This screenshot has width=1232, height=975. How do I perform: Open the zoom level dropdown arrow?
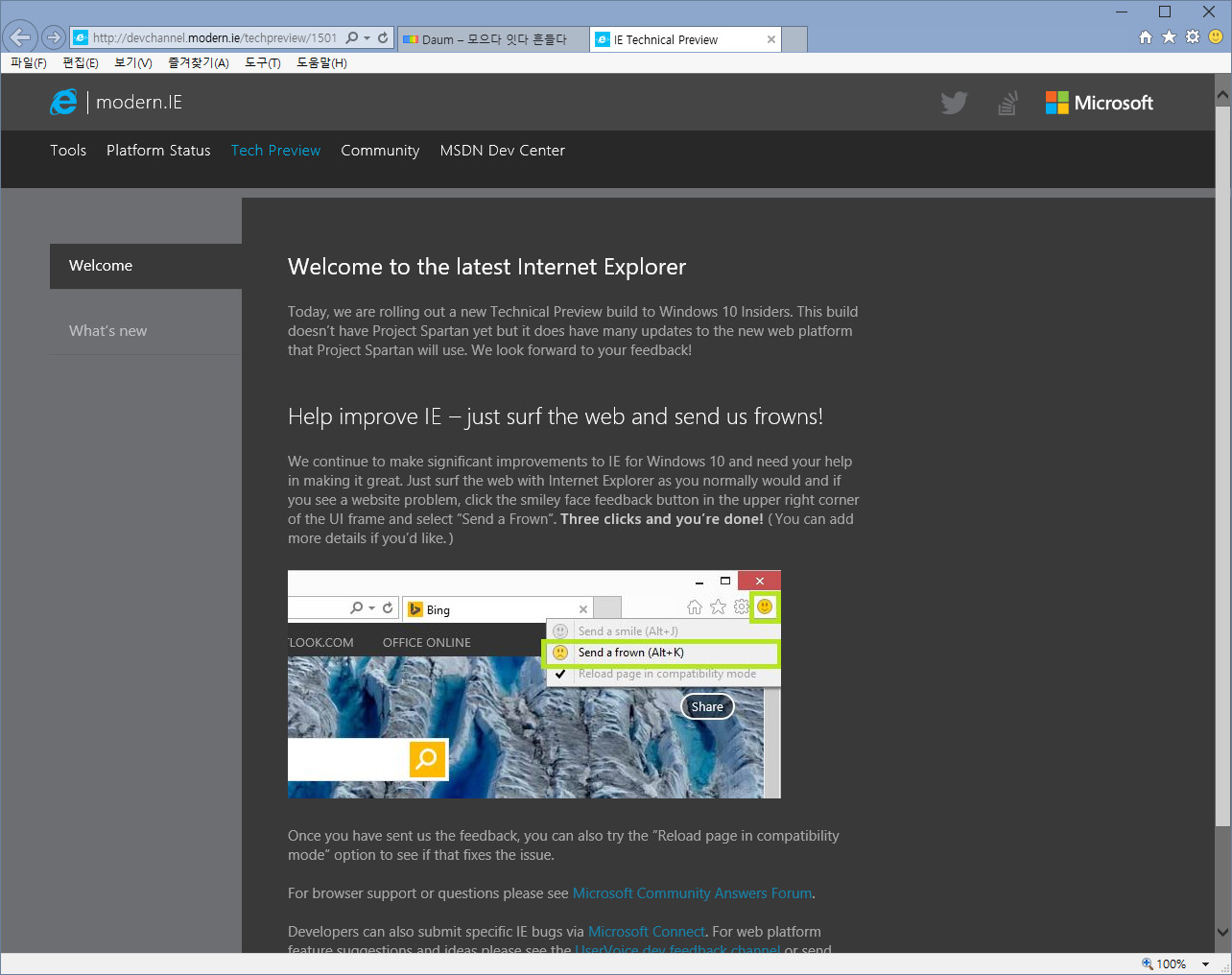coord(1205,964)
